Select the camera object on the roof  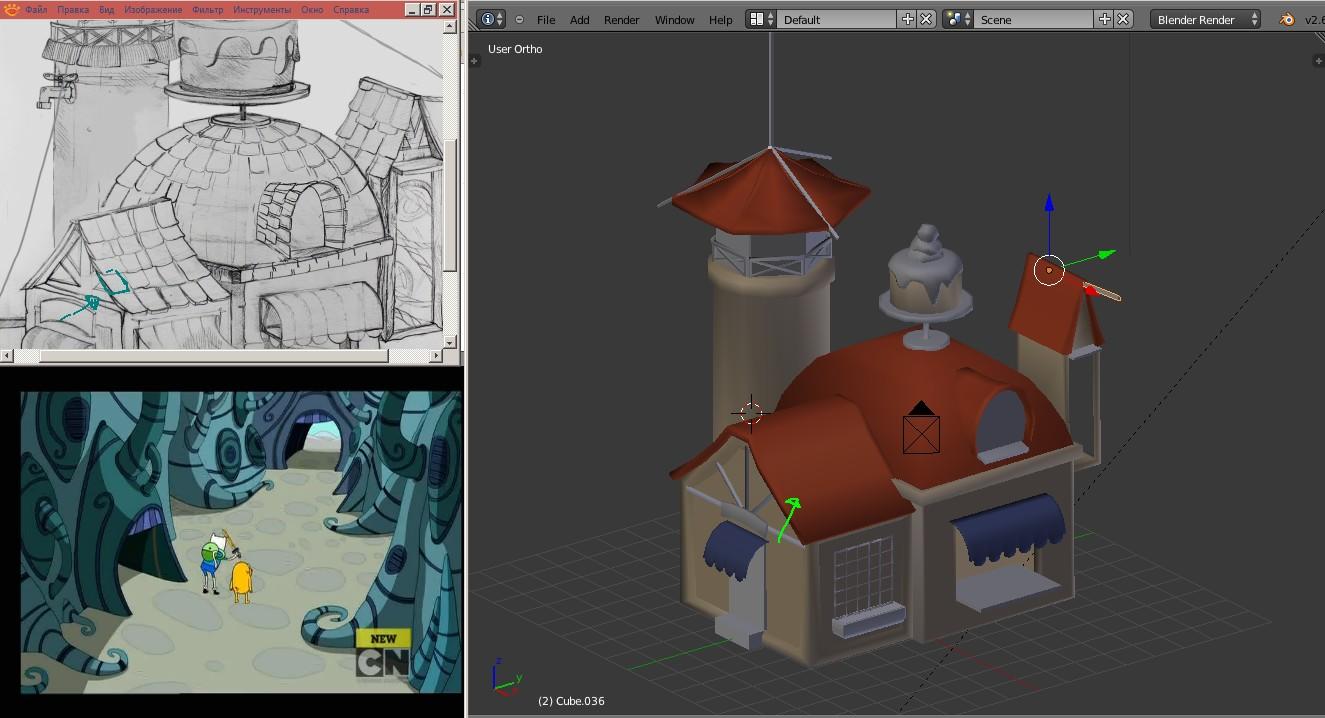point(921,428)
